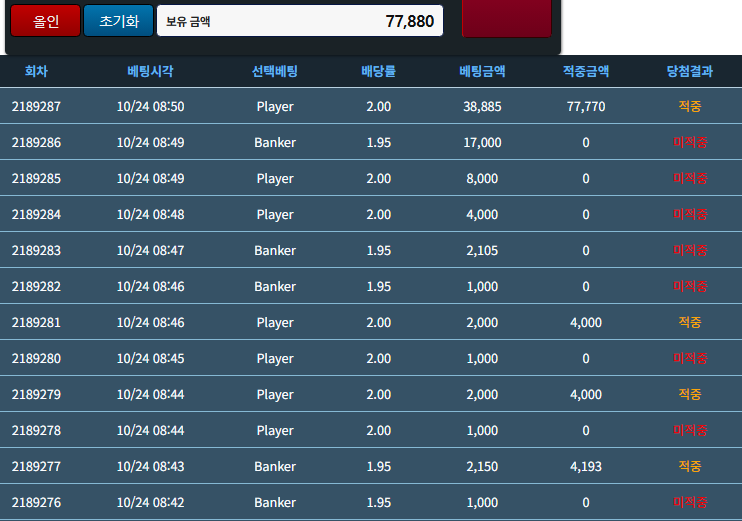Screen dimensions: 742x521
Task: Click the bet time 10/24 08:48
Action: (x=150, y=214)
